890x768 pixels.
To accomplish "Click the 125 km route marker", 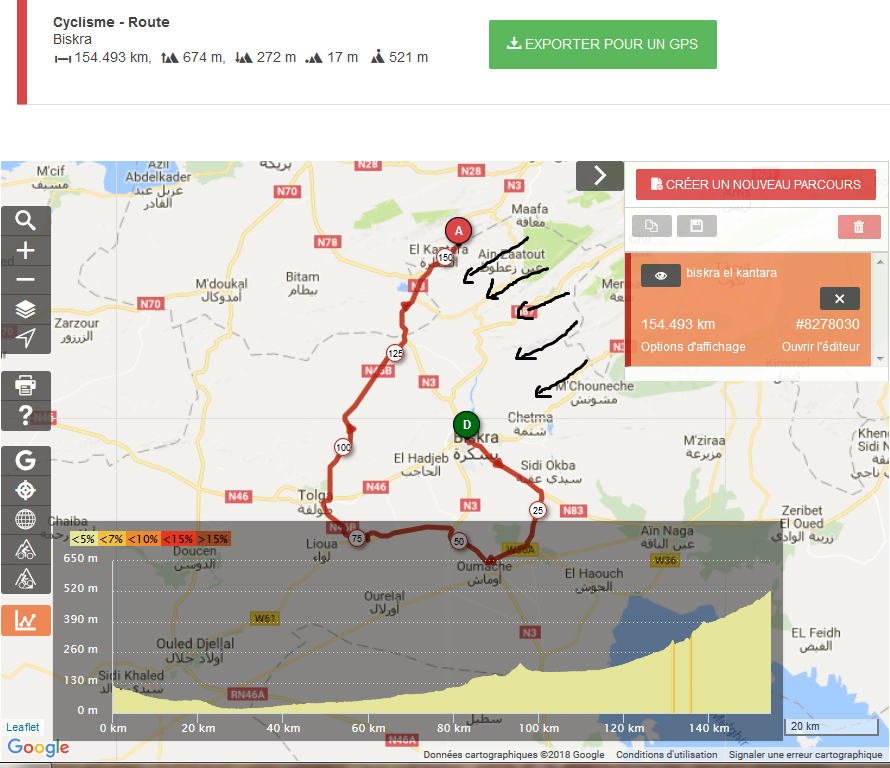I will point(395,353).
